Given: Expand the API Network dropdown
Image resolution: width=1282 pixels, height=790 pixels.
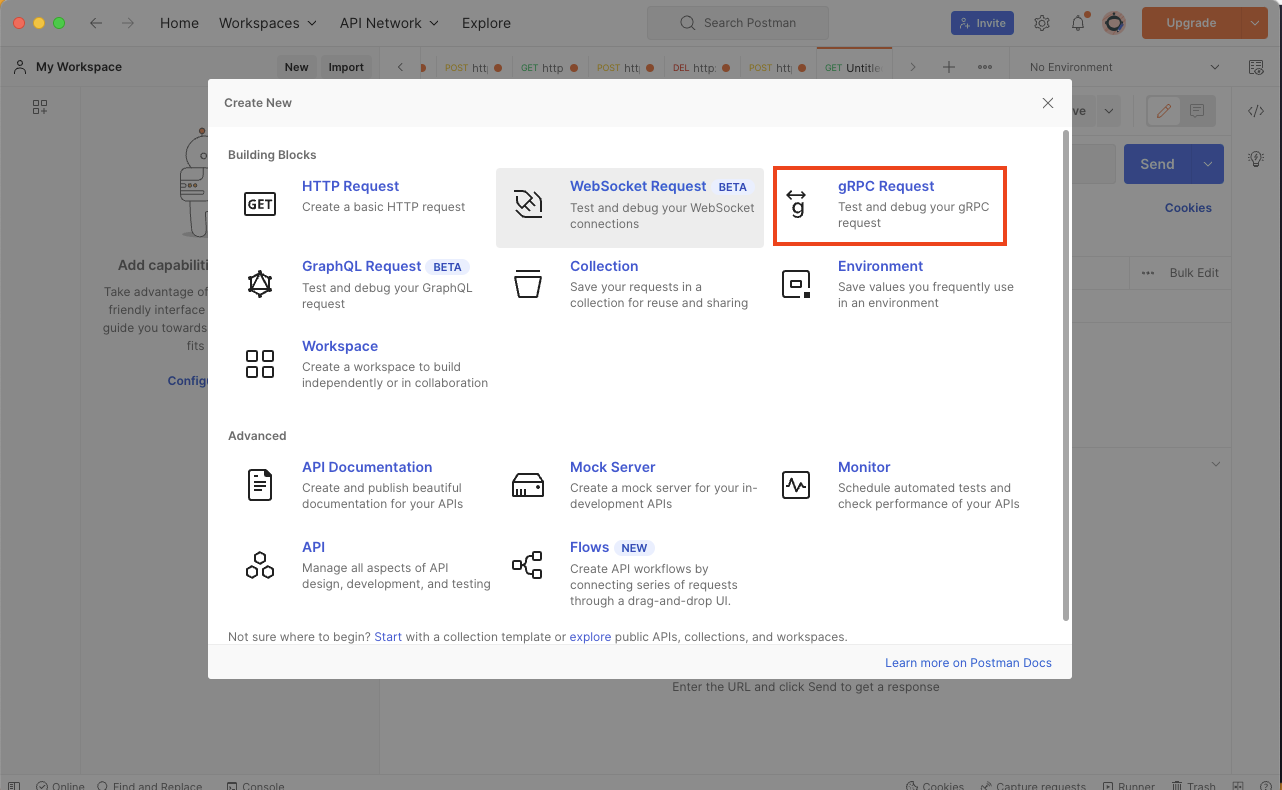Looking at the screenshot, I should pos(389,23).
